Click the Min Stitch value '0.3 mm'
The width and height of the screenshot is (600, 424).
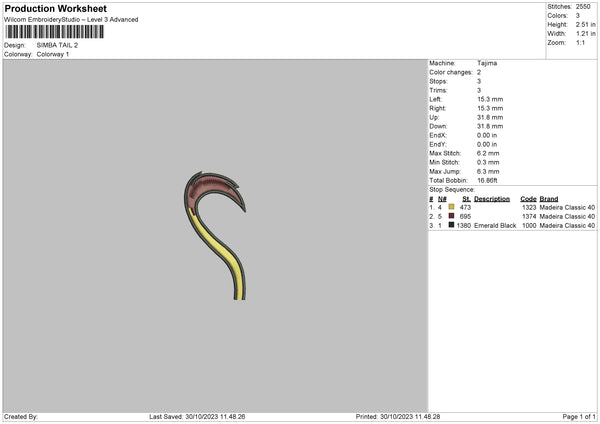[x=488, y=162]
